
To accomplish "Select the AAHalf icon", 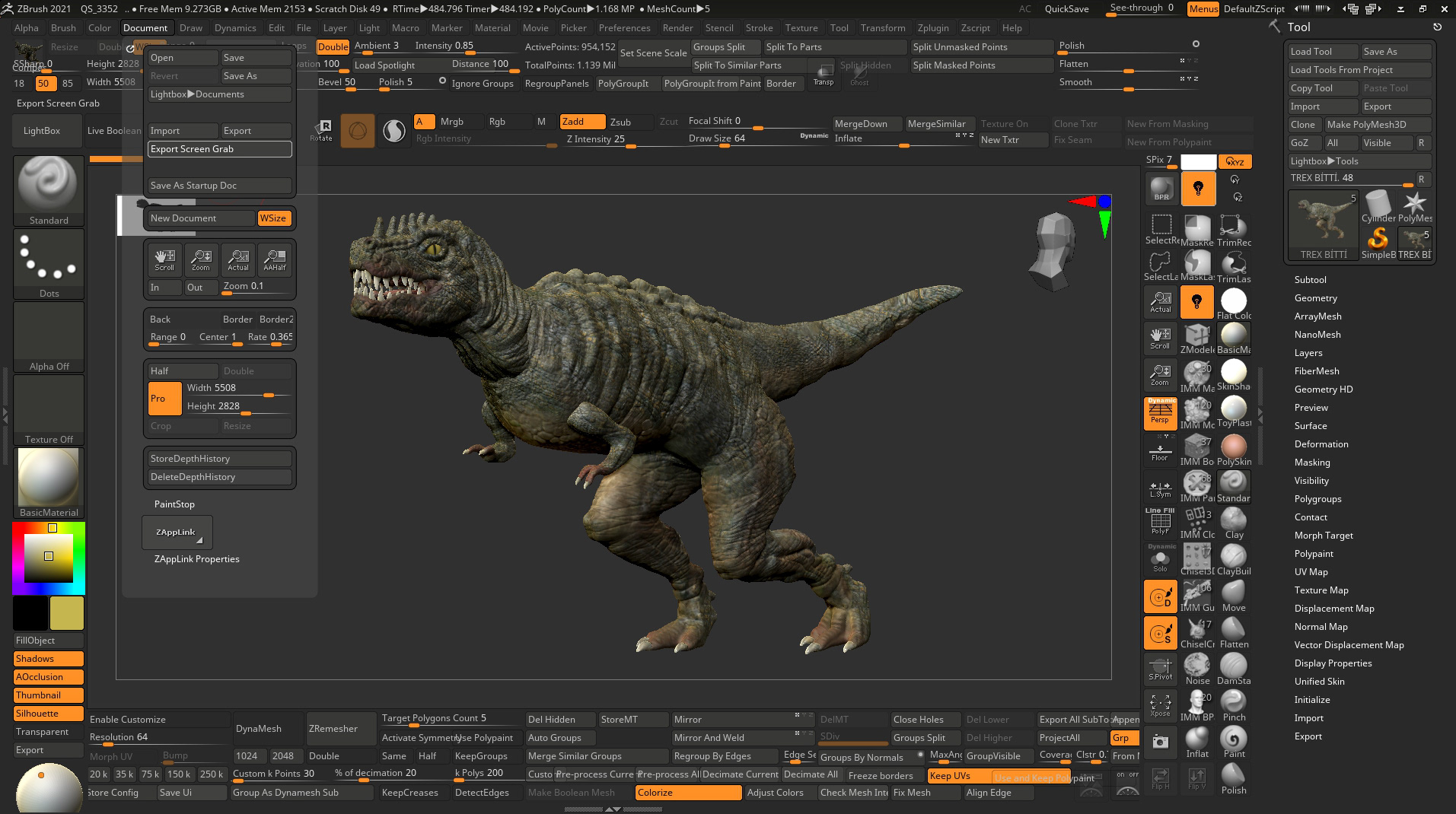I will point(275,259).
